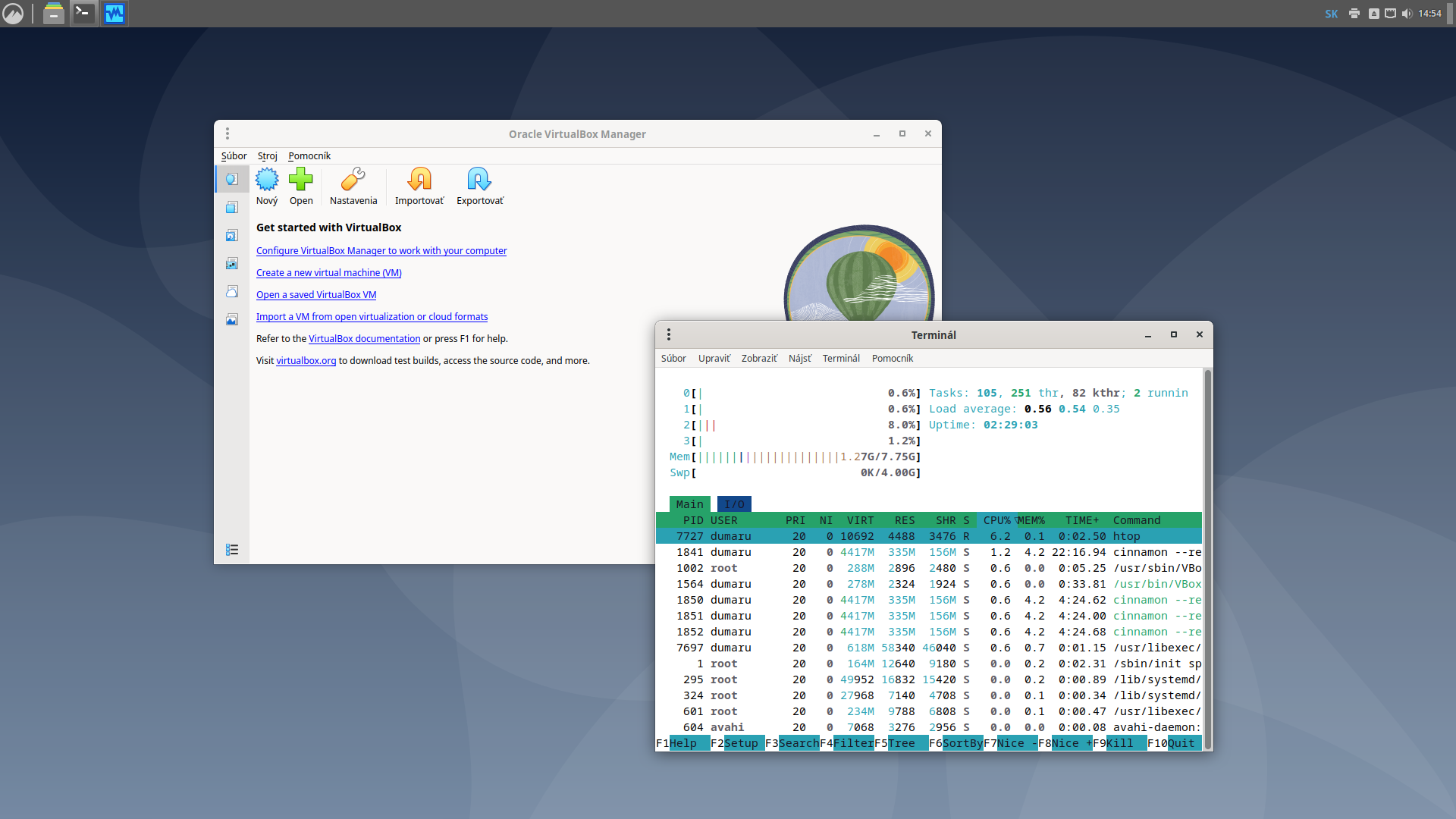Screen dimensions: 1456x819
Task: Open Stroj menu in VirtualBox Manager
Action: tap(268, 155)
